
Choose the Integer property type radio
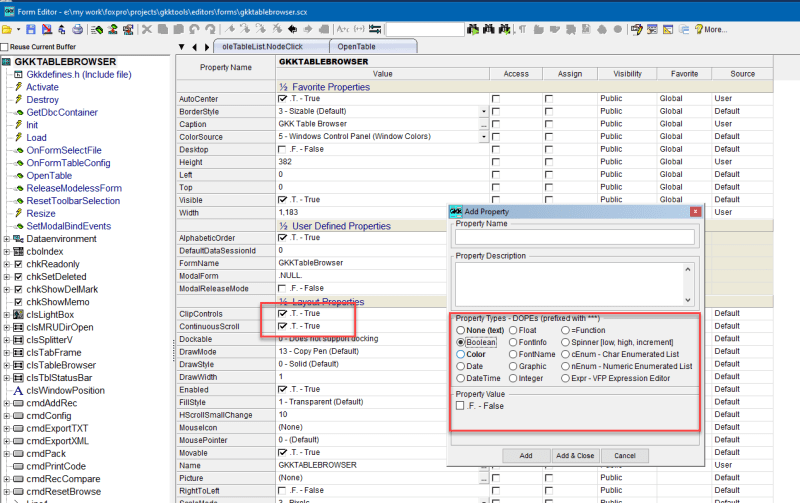coord(513,379)
